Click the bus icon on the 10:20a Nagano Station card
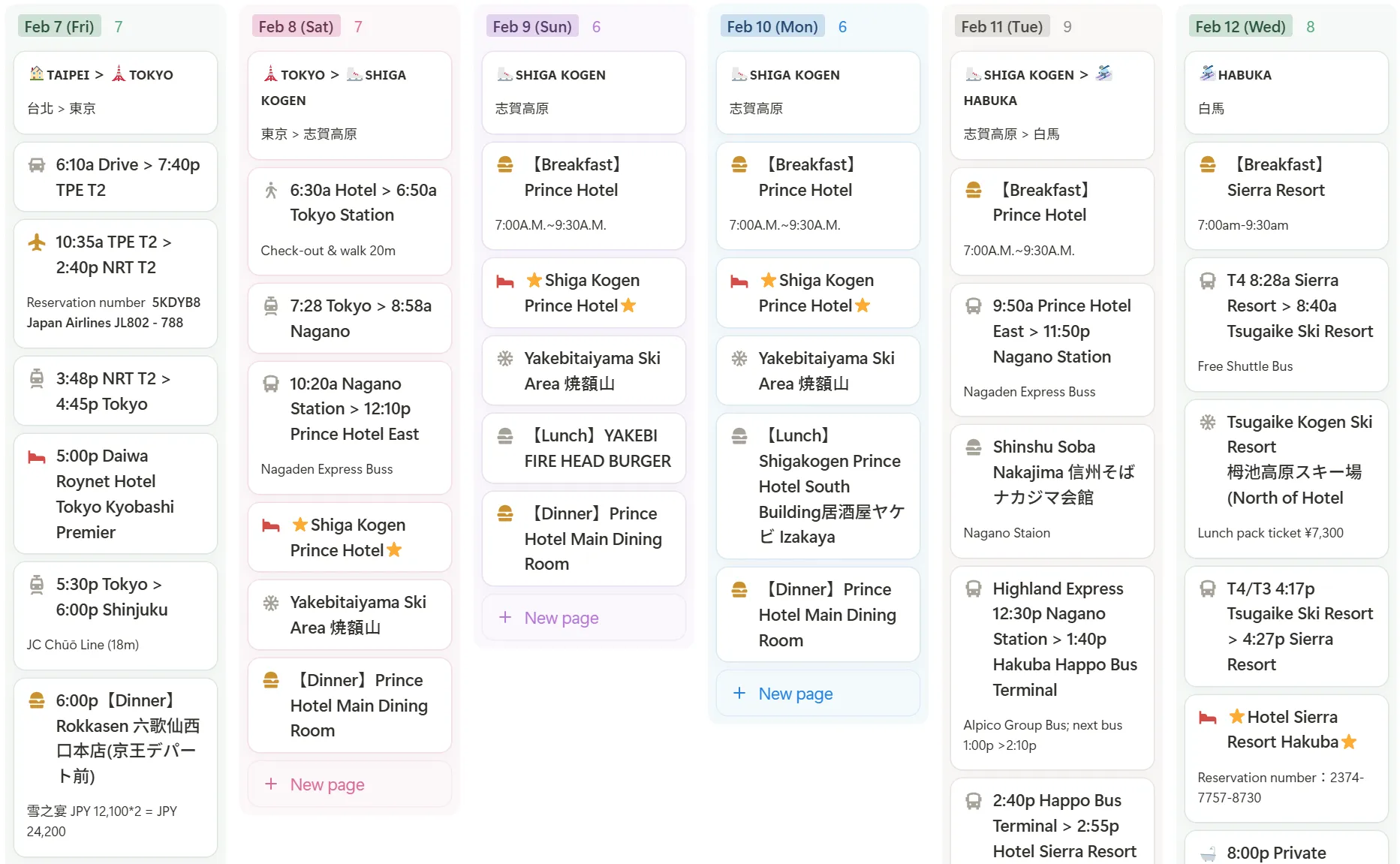 click(x=271, y=384)
